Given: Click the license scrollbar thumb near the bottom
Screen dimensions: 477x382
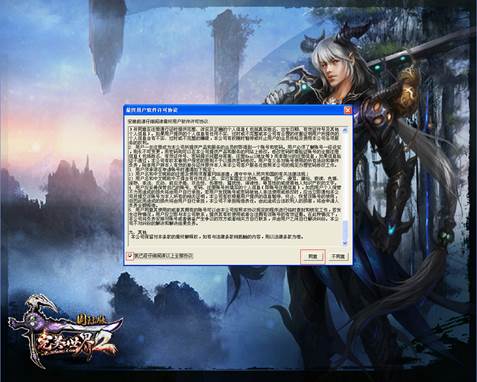Looking at the screenshot, I should pos(345,230).
